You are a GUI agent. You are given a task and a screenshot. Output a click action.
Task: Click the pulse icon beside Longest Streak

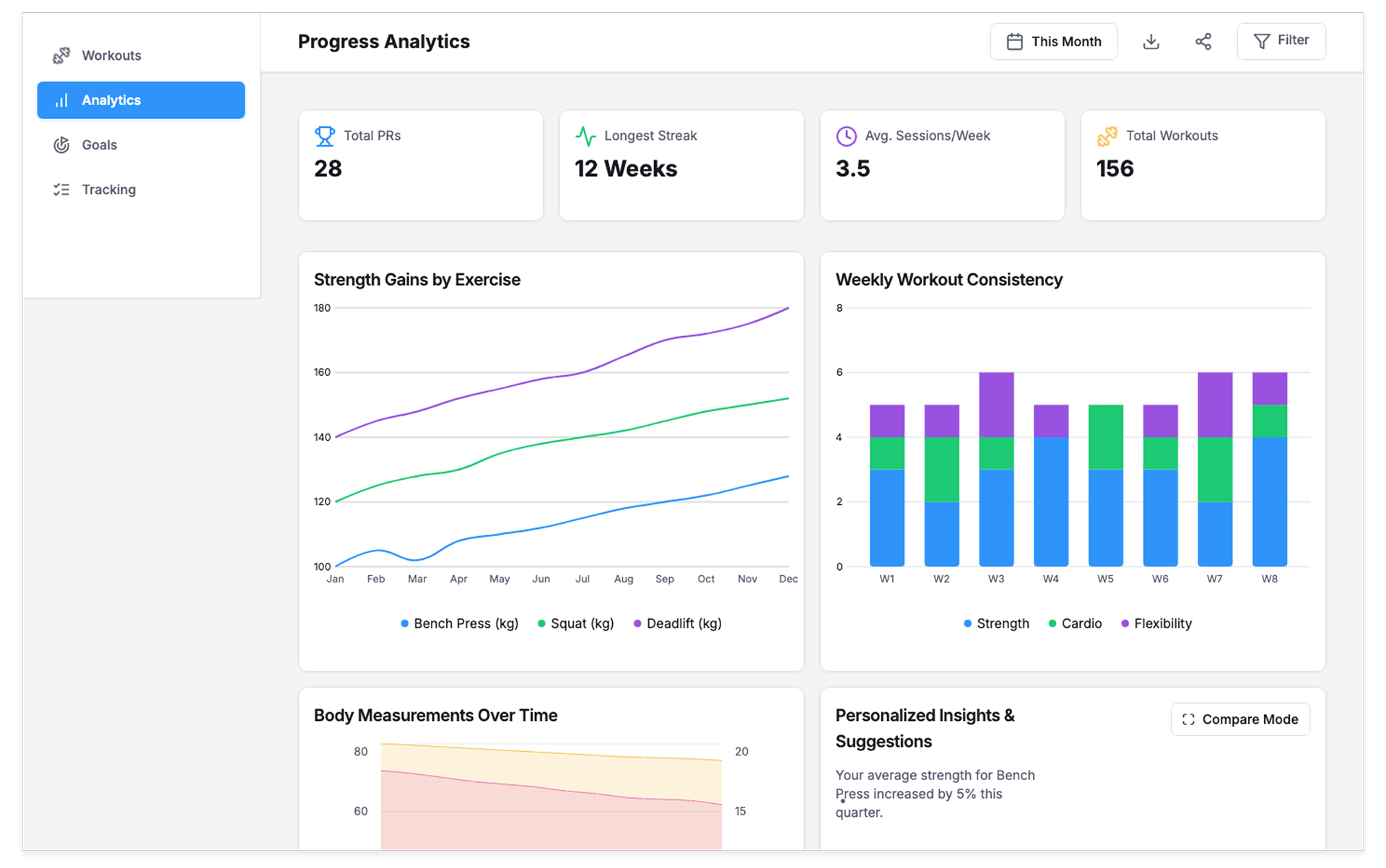pos(585,136)
